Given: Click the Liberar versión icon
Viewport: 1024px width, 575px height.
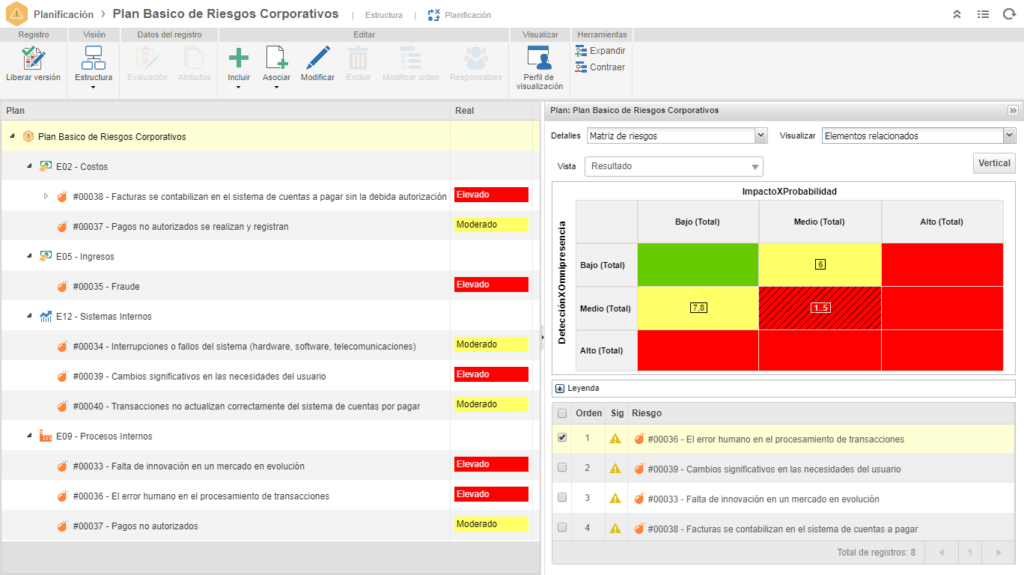Looking at the screenshot, I should pyautogui.click(x=33, y=58).
